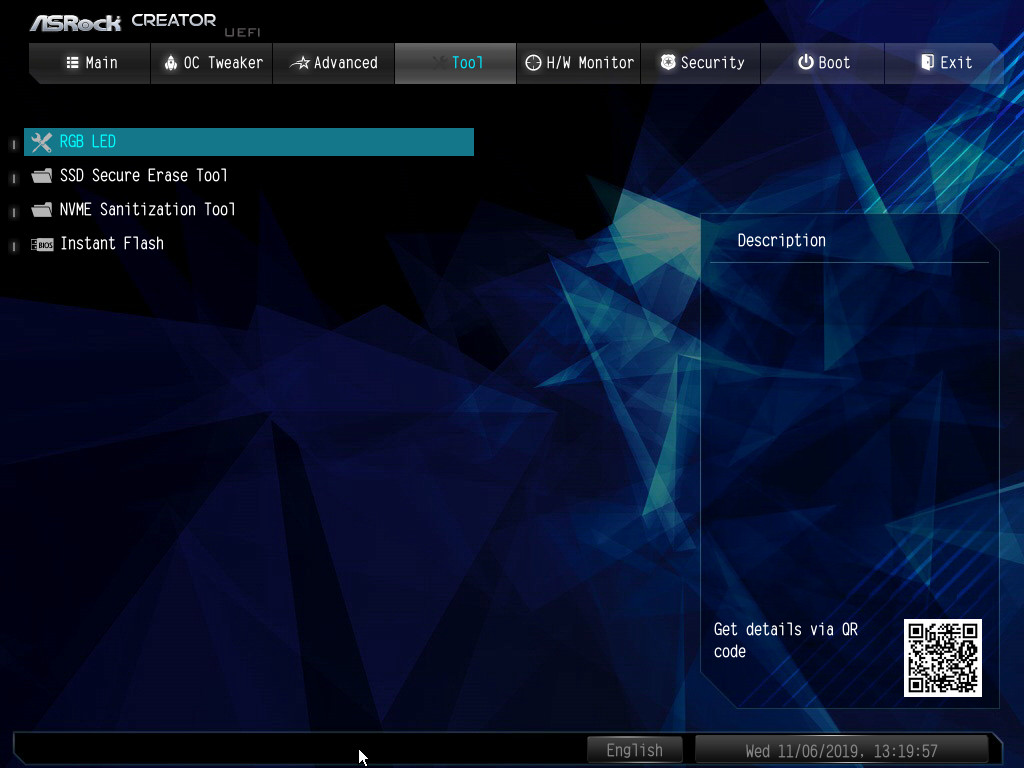
Task: Click the date and time display
Action: 841,750
